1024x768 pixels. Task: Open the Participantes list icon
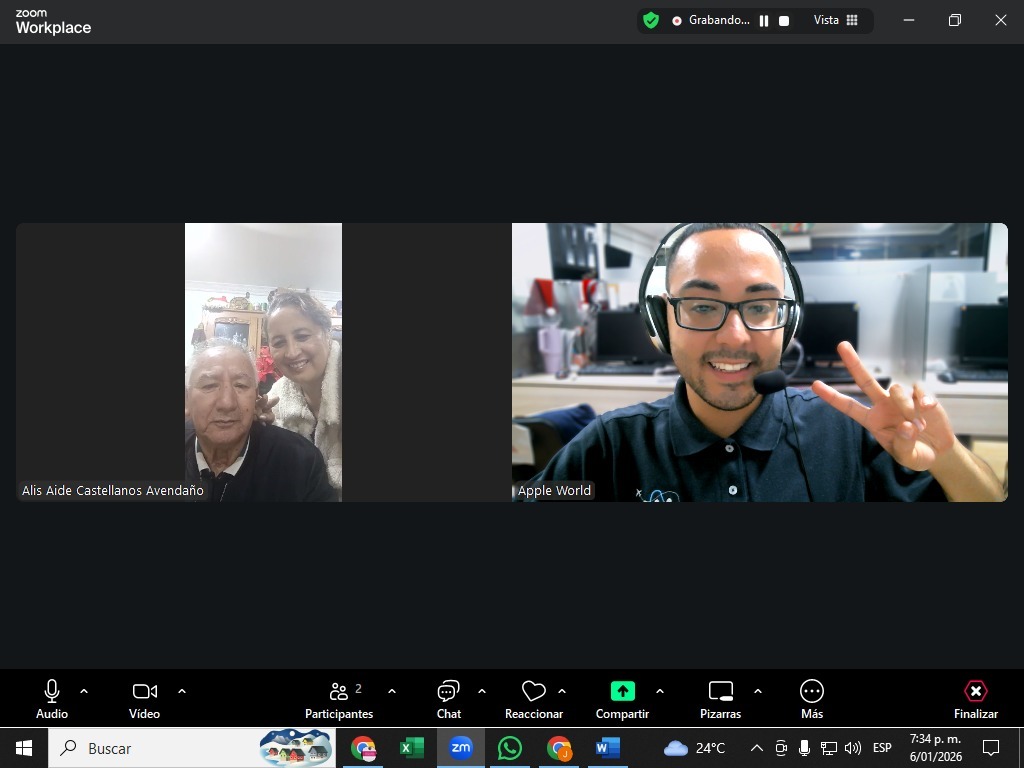click(x=339, y=691)
